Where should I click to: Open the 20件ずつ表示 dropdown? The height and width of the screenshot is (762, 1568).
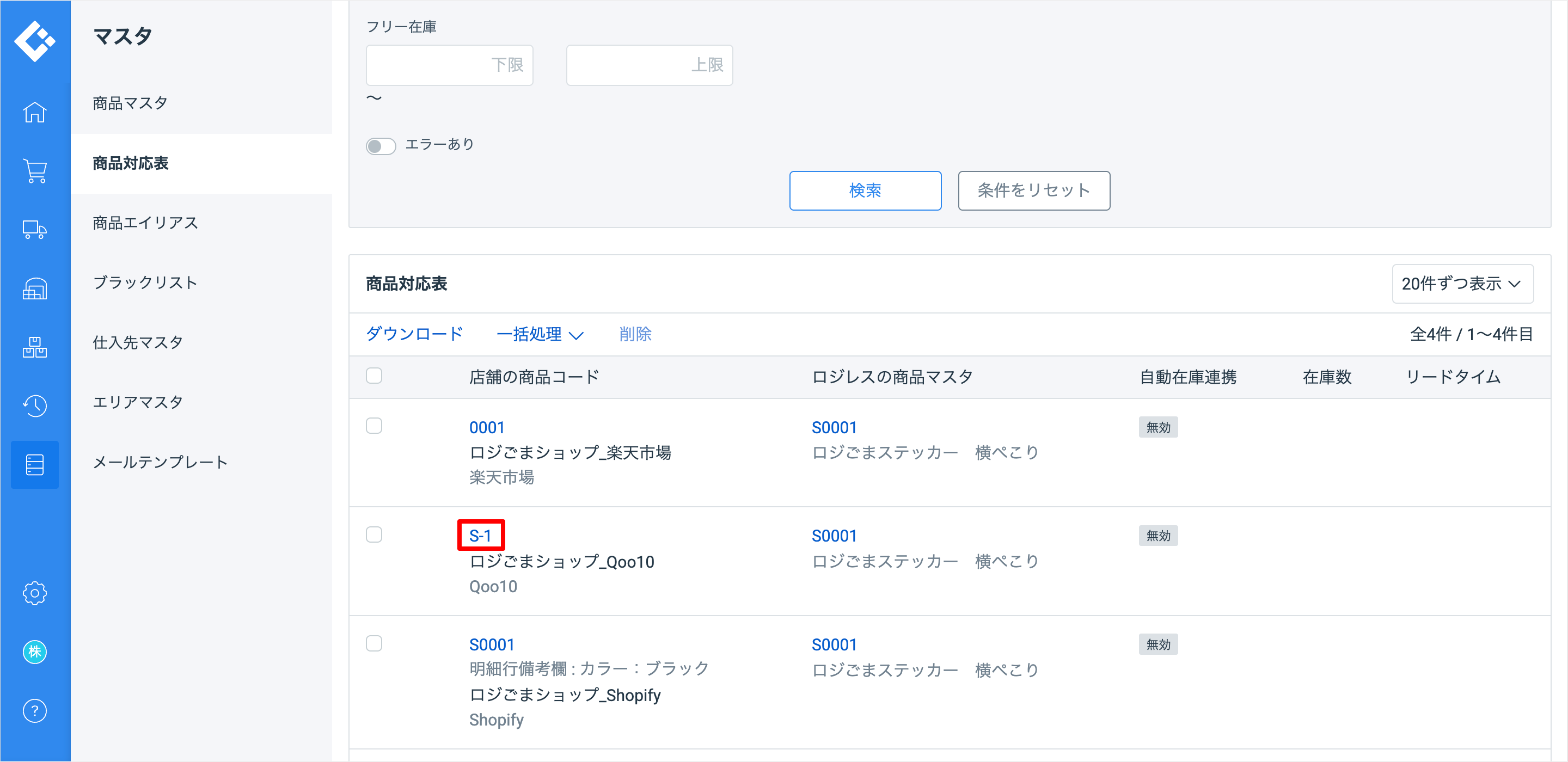click(x=1462, y=284)
